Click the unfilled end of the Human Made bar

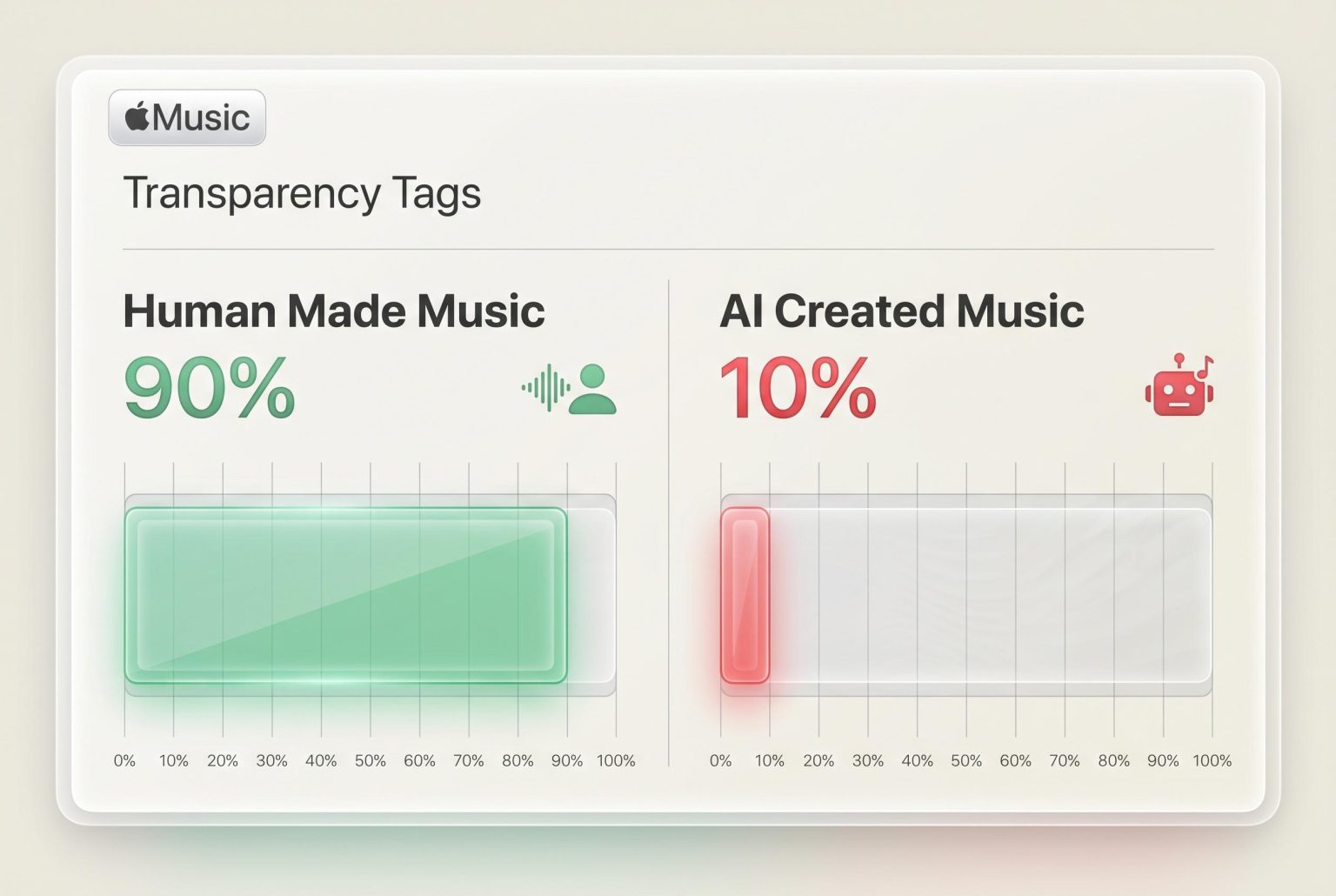click(591, 595)
